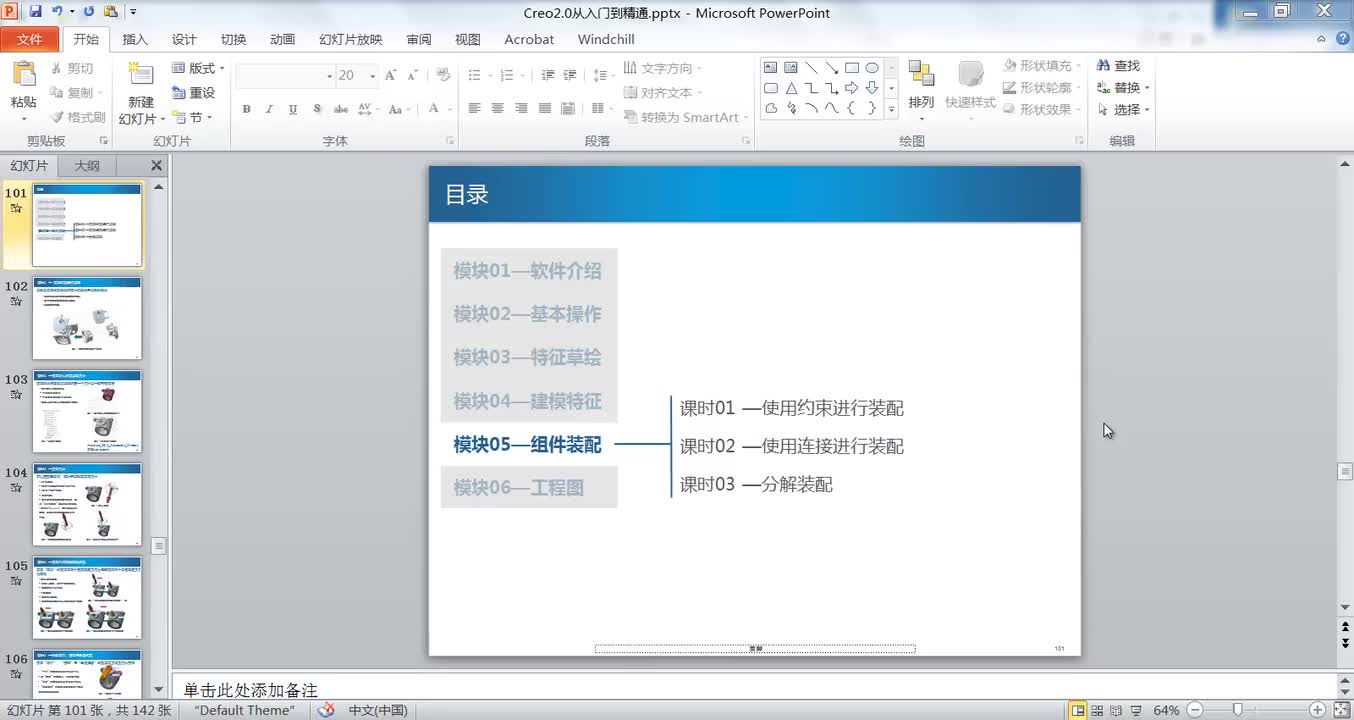1354x720 pixels.
Task: Select slide 104 thumbnail
Action: point(87,504)
